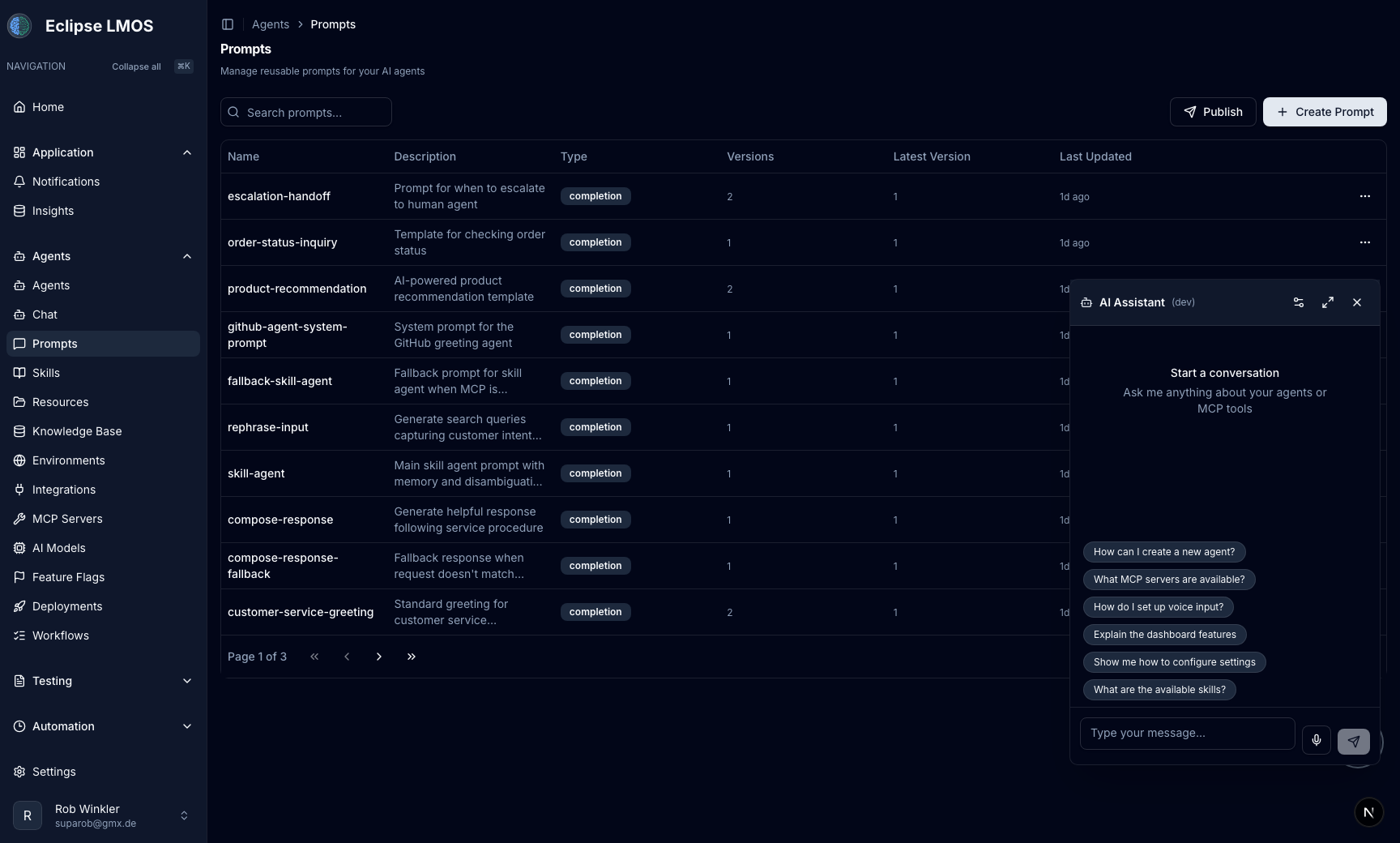Viewport: 1400px width, 843px height.
Task: Go to the previous page of prompts
Action: [x=347, y=657]
